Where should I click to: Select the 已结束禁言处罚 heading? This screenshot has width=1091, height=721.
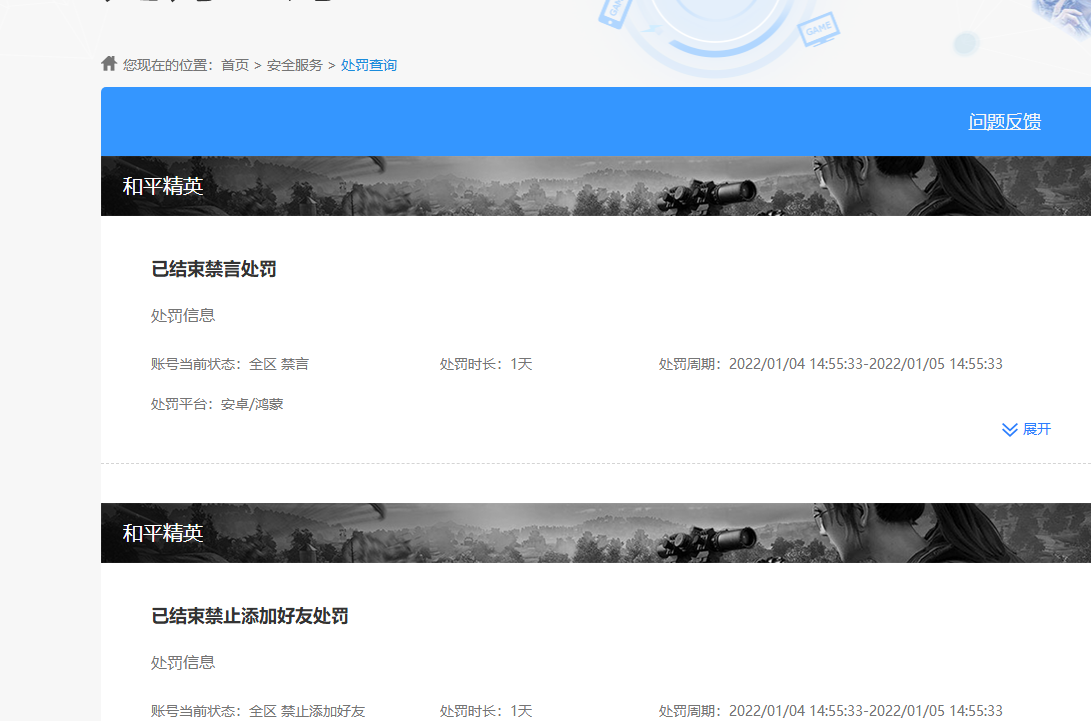click(213, 268)
